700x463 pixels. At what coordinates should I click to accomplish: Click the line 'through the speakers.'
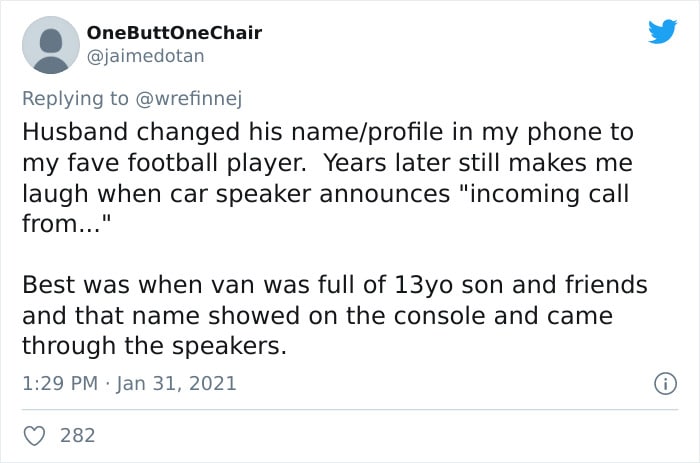(154, 346)
